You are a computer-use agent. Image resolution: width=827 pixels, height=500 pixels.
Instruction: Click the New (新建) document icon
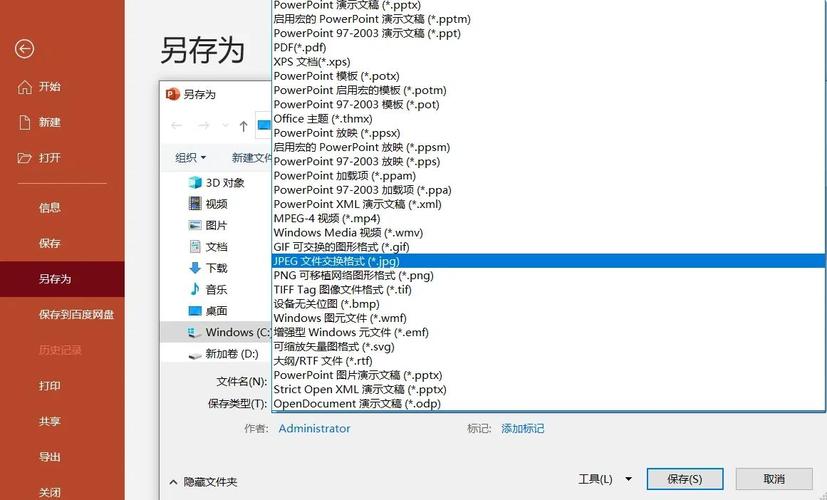point(25,122)
